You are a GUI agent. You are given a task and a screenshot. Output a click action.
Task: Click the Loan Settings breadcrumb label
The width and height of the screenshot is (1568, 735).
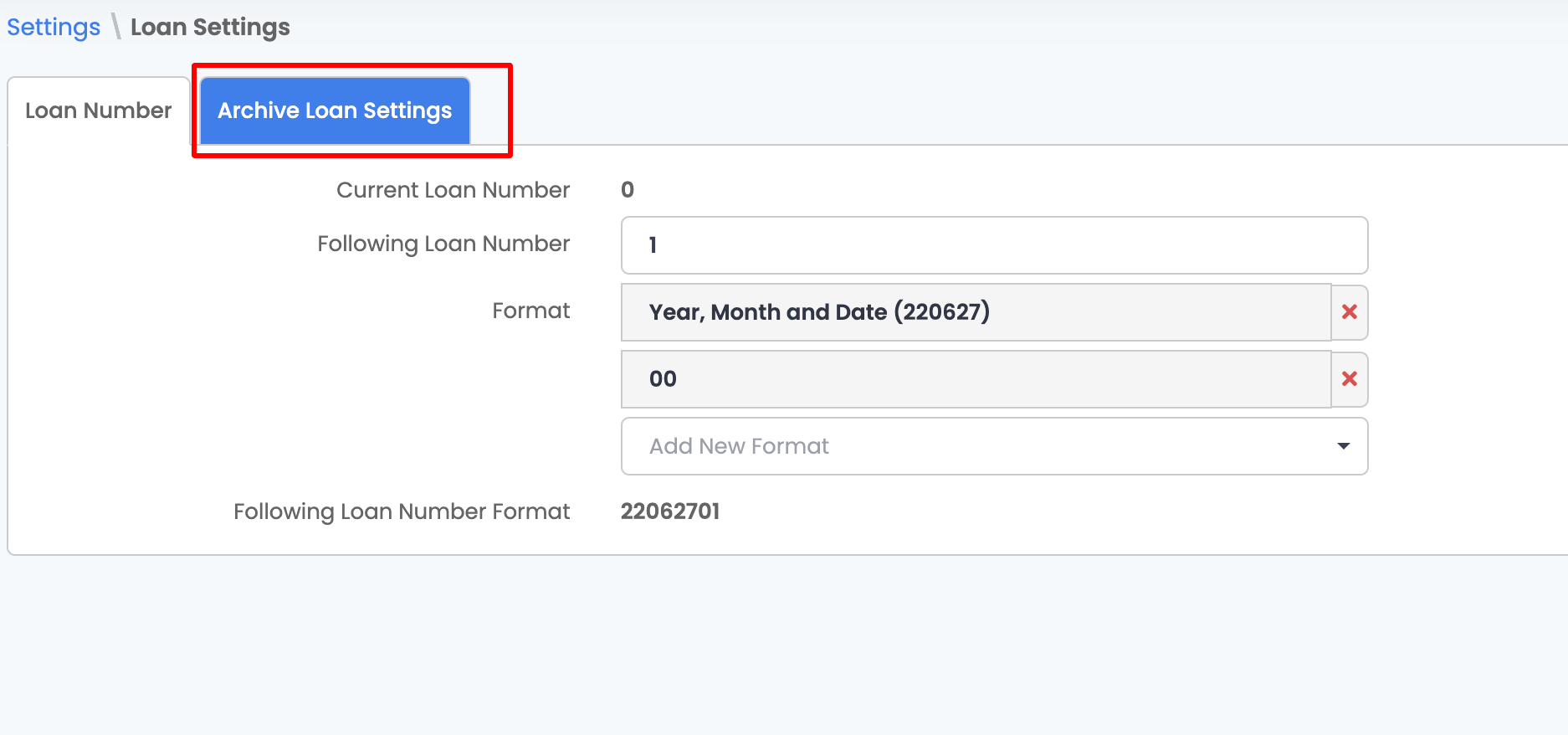click(210, 26)
